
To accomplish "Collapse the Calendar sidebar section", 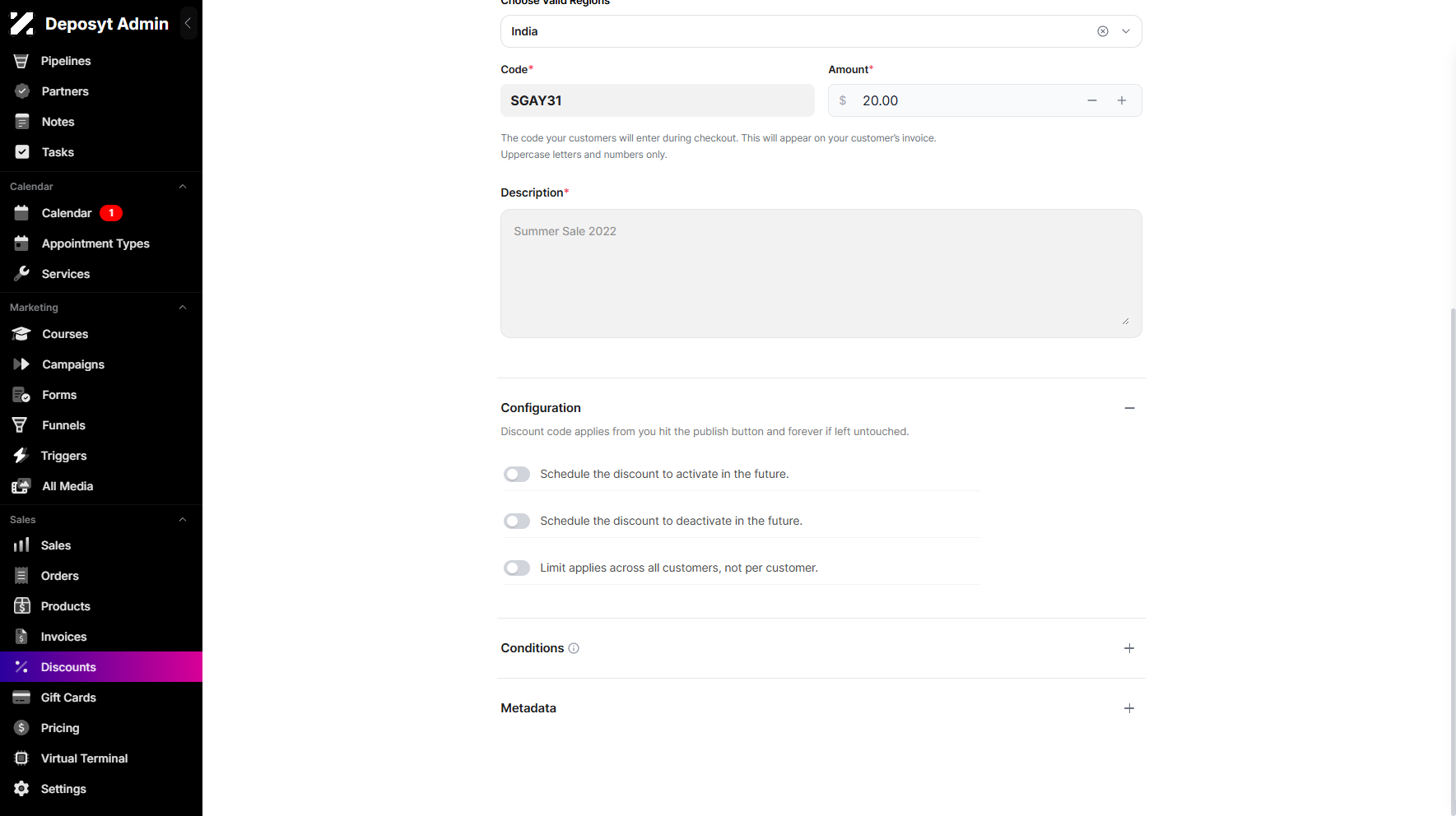I will 183,187.
